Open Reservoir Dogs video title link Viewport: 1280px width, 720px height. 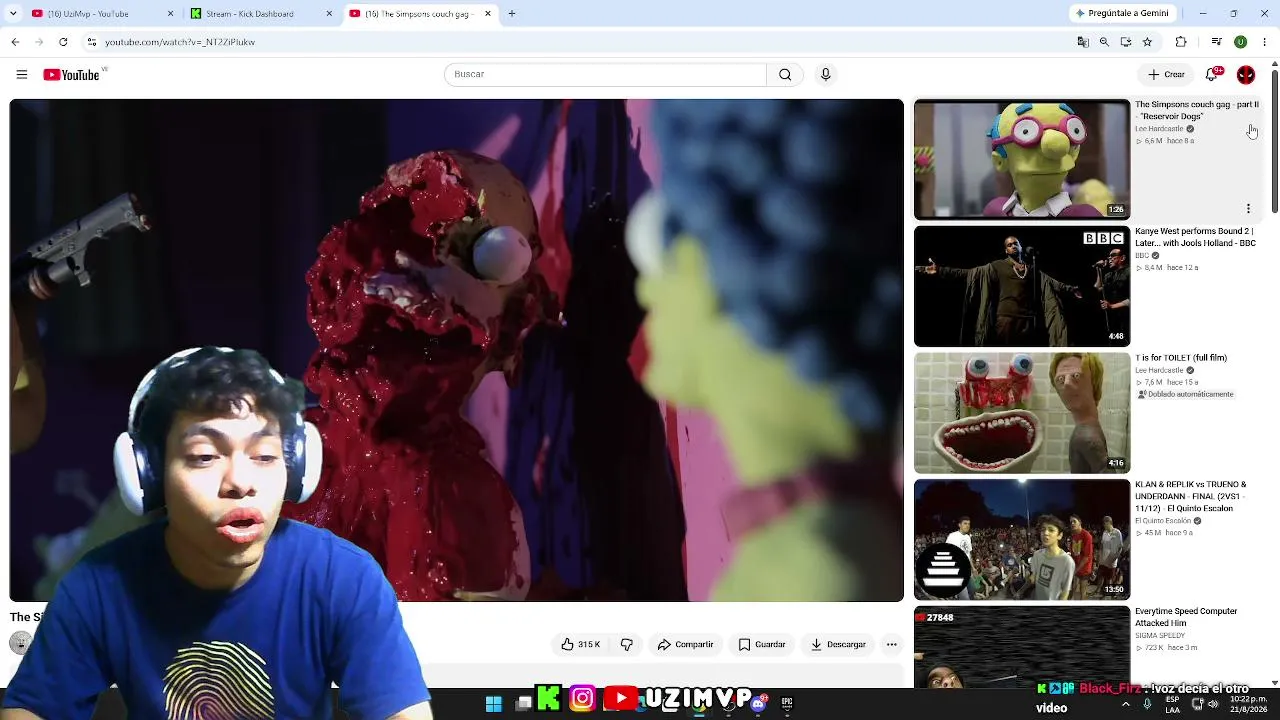click(x=1197, y=110)
